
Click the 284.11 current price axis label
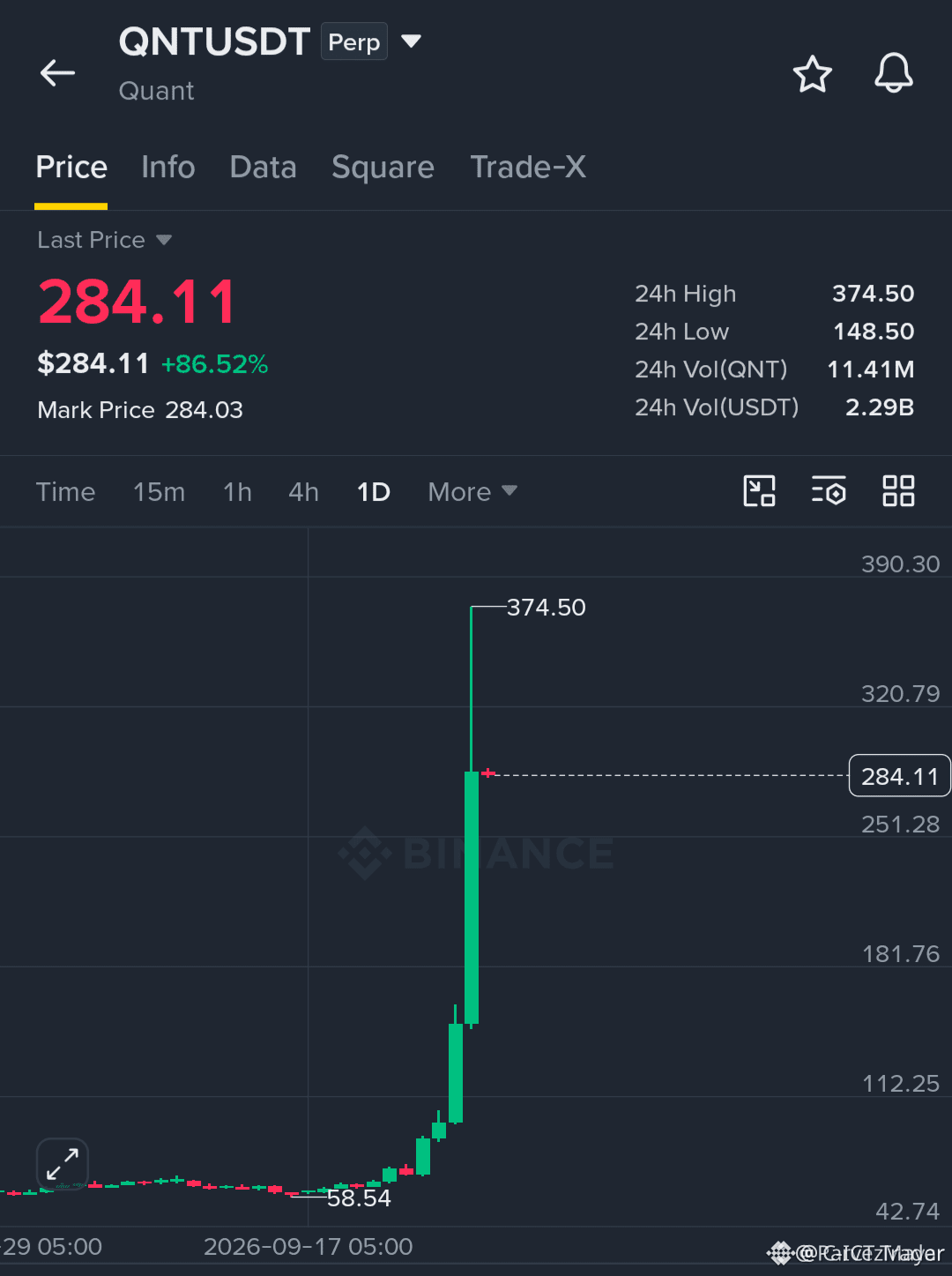pos(899,776)
